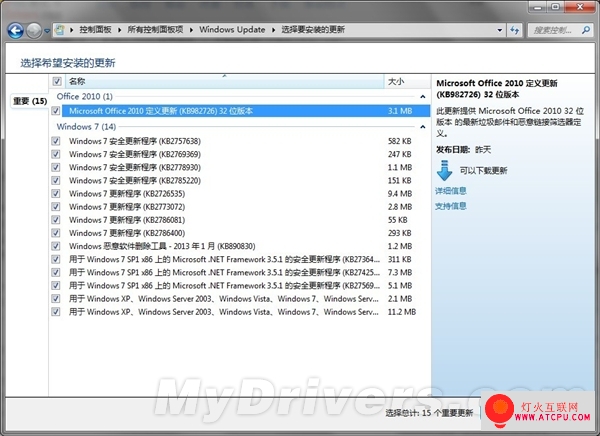Minimize the Windows Update window

tap(538, 7)
